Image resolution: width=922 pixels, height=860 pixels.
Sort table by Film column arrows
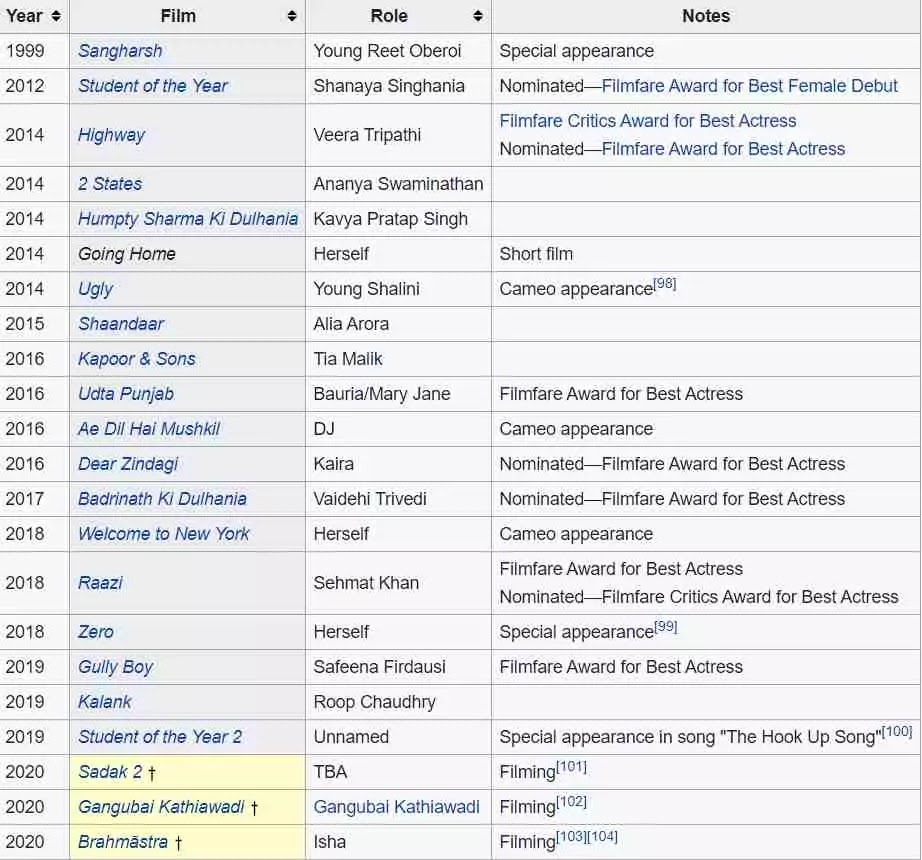pos(292,16)
